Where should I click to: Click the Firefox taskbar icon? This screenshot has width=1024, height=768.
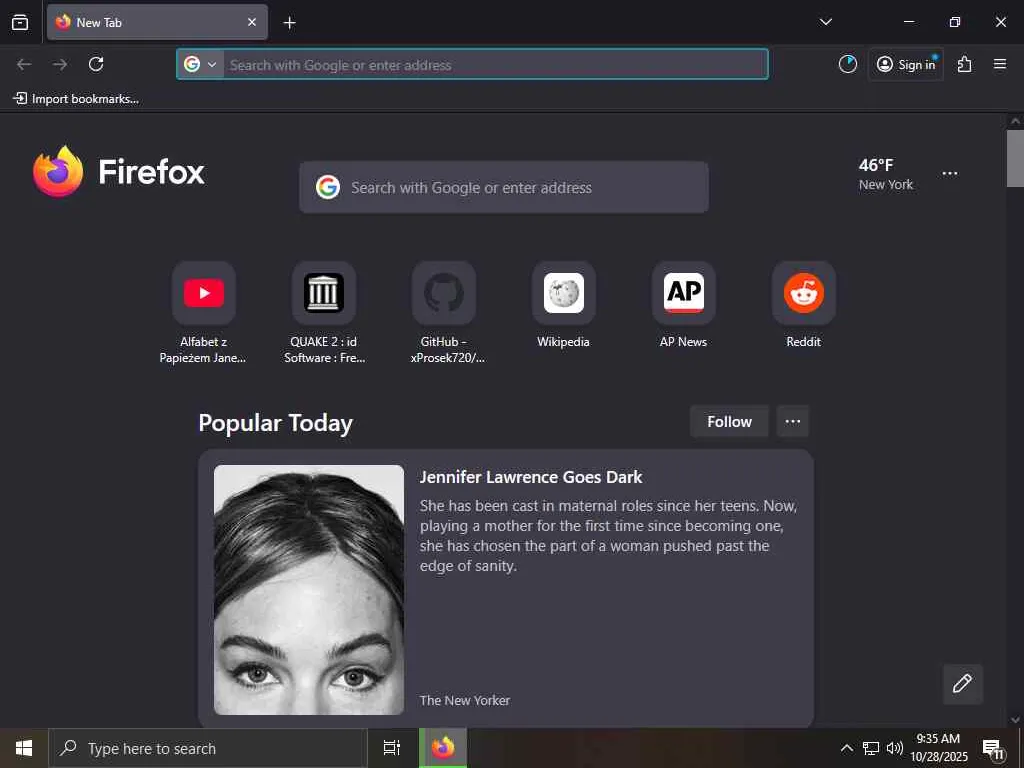[443, 748]
